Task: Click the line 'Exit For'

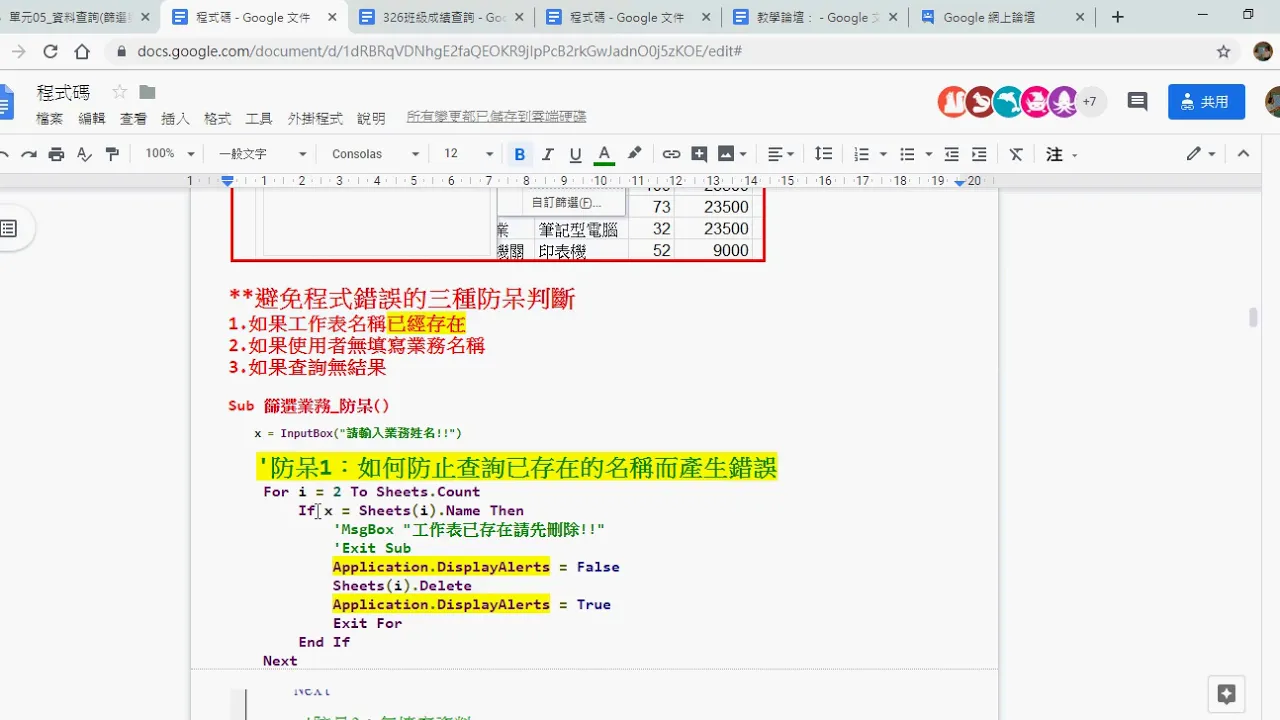Action: 367,623
